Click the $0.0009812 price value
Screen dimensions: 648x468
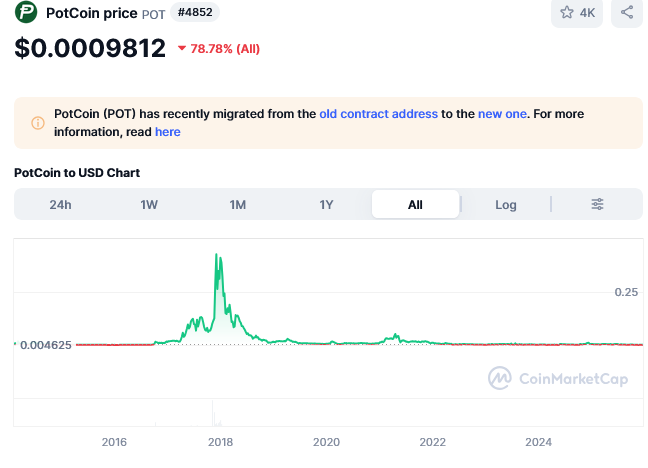(90, 48)
